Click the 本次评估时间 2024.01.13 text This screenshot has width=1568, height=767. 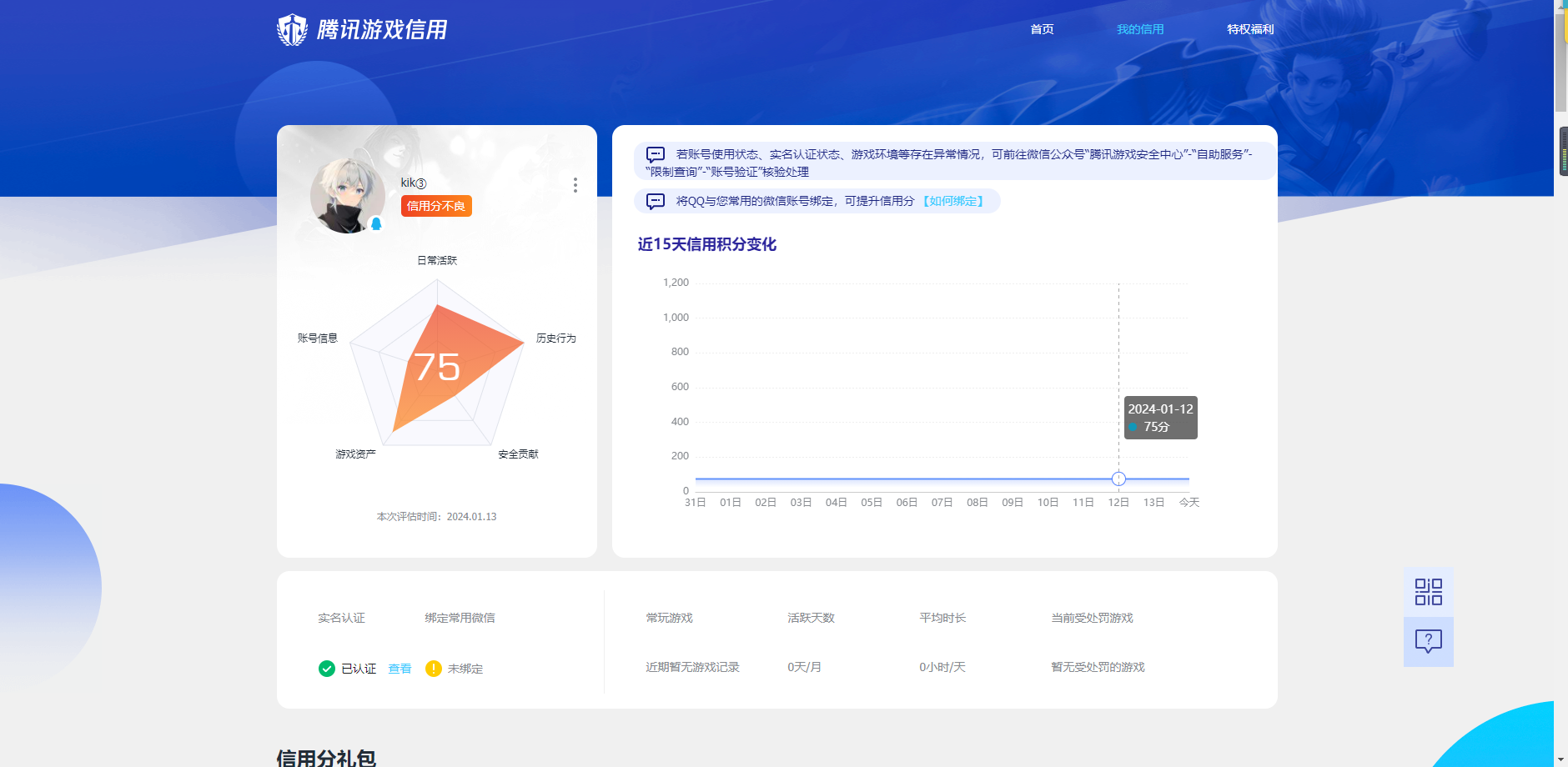pos(436,517)
